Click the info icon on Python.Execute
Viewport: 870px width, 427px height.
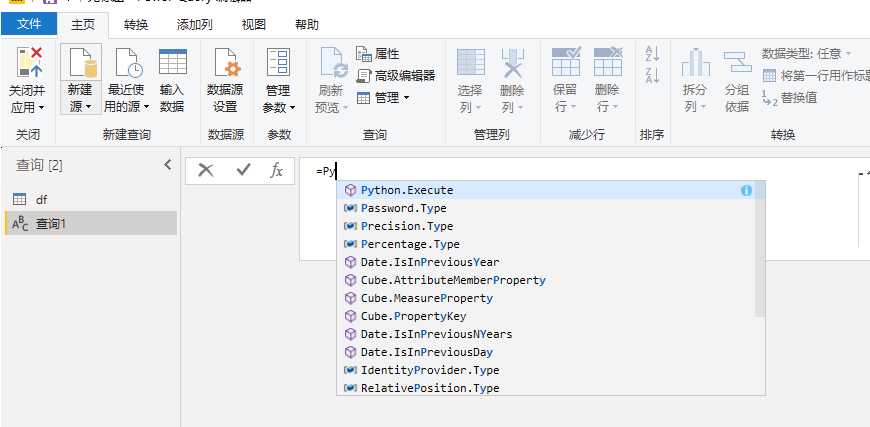(746, 190)
